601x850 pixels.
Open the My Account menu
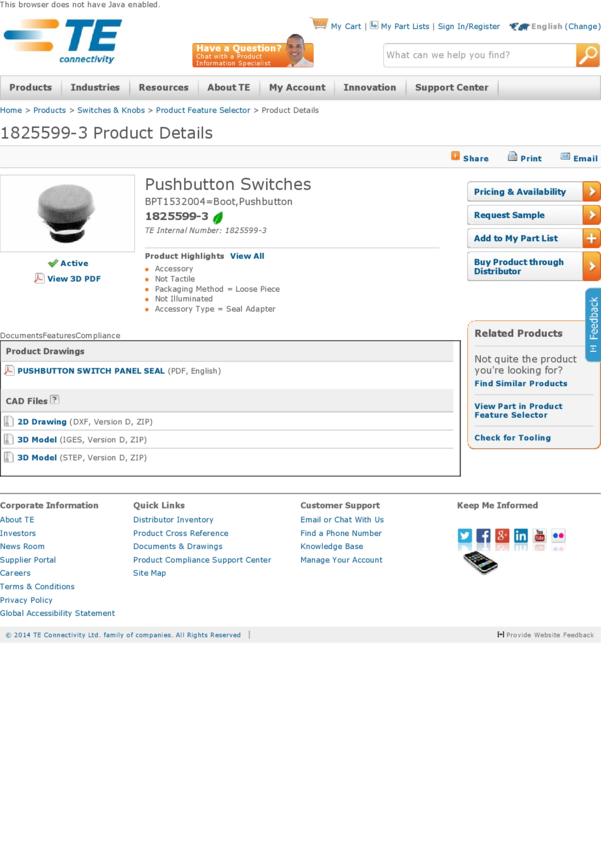pos(298,87)
